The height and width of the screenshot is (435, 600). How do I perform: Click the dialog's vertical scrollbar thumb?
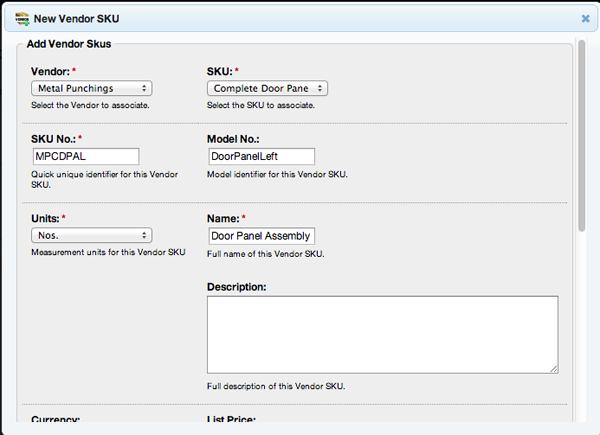583,135
